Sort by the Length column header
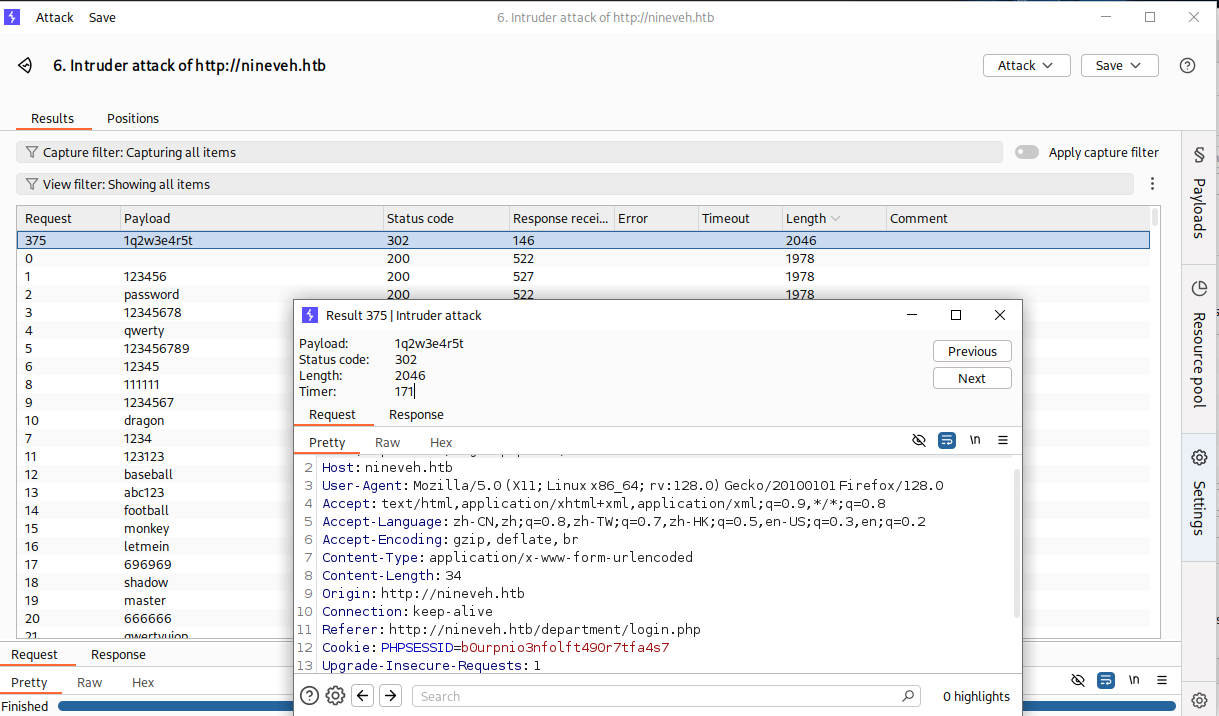 pyautogui.click(x=834, y=218)
